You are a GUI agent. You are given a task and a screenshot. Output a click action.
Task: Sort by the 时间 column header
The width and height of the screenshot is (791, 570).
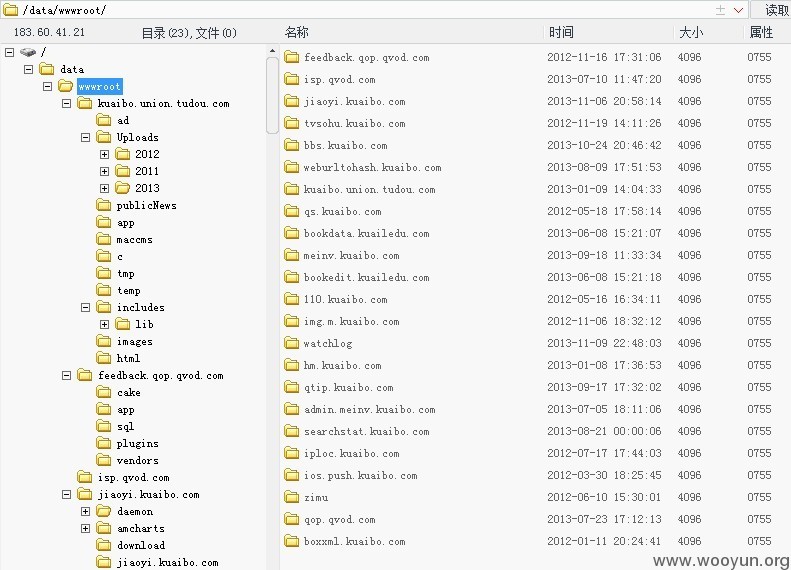click(x=561, y=32)
